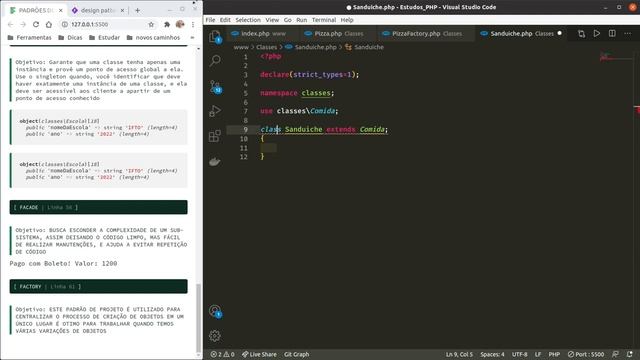Open the File menu
This screenshot has width=640, height=360.
click(210, 20)
